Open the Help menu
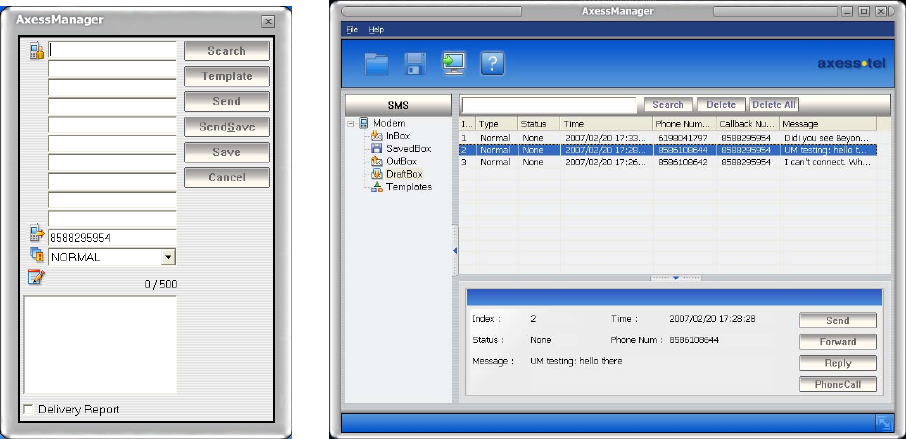This screenshot has height=439, width=906. pyautogui.click(x=376, y=29)
